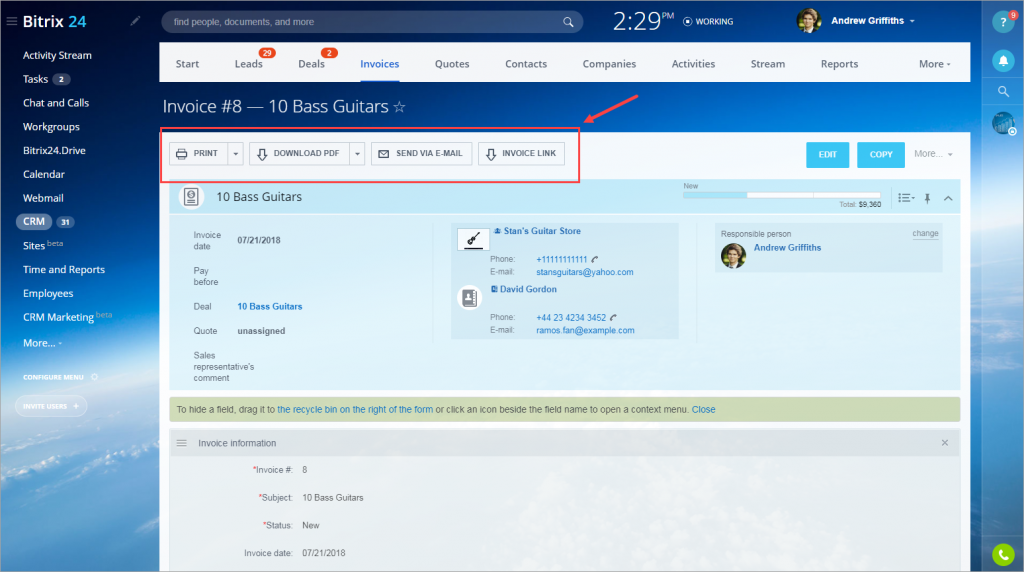
Task: Collapse the 10 Bass Guitars summary panel
Action: coord(948,198)
